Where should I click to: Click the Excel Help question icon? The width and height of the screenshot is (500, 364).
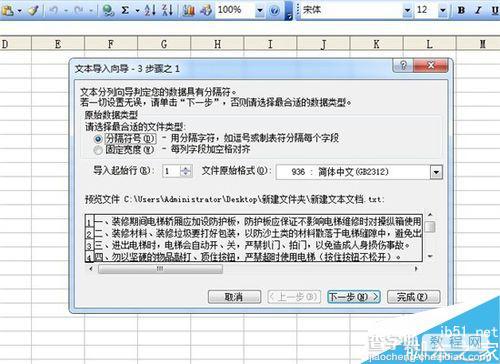[275, 11]
